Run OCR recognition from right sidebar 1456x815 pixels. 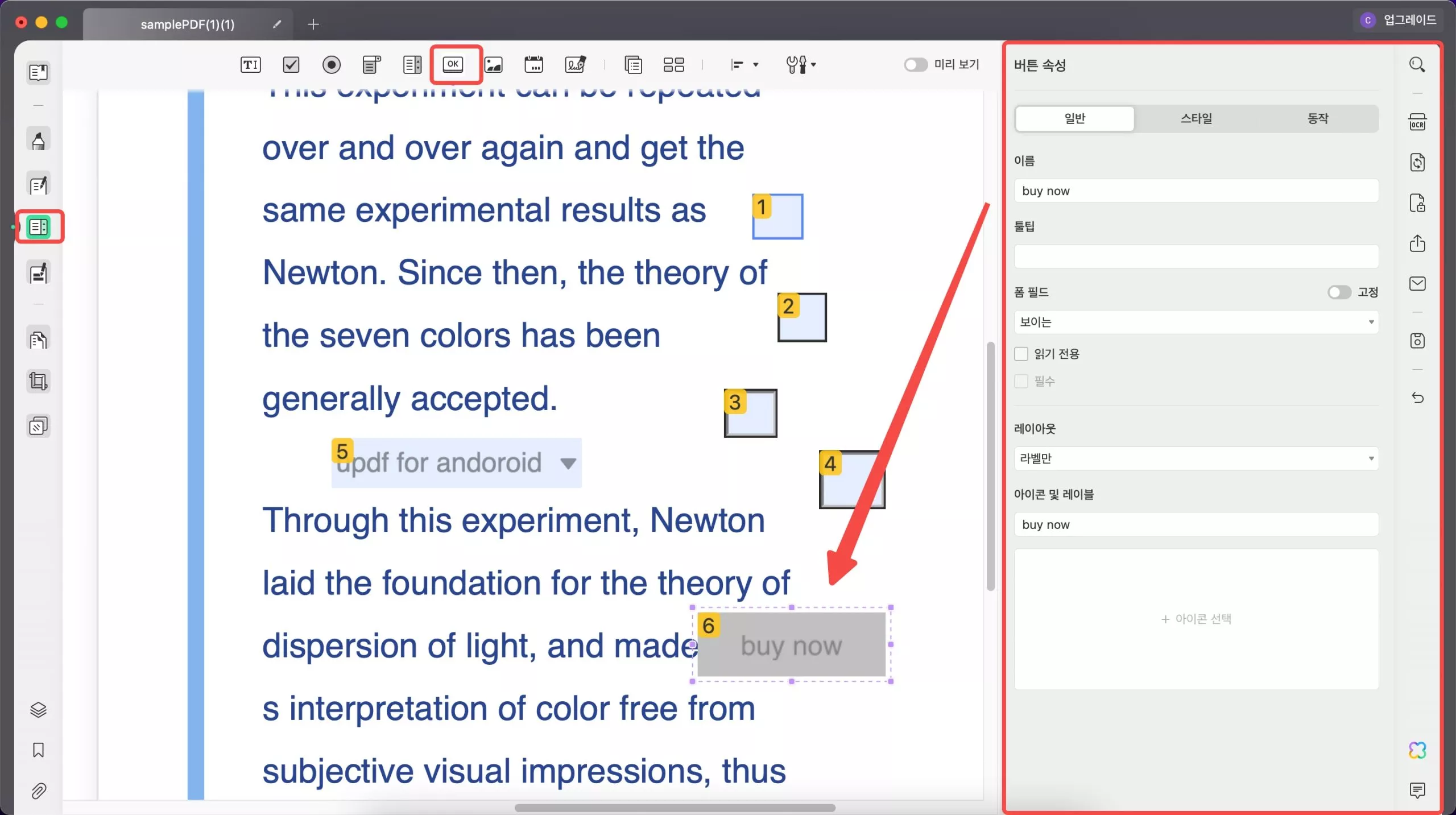click(1417, 122)
